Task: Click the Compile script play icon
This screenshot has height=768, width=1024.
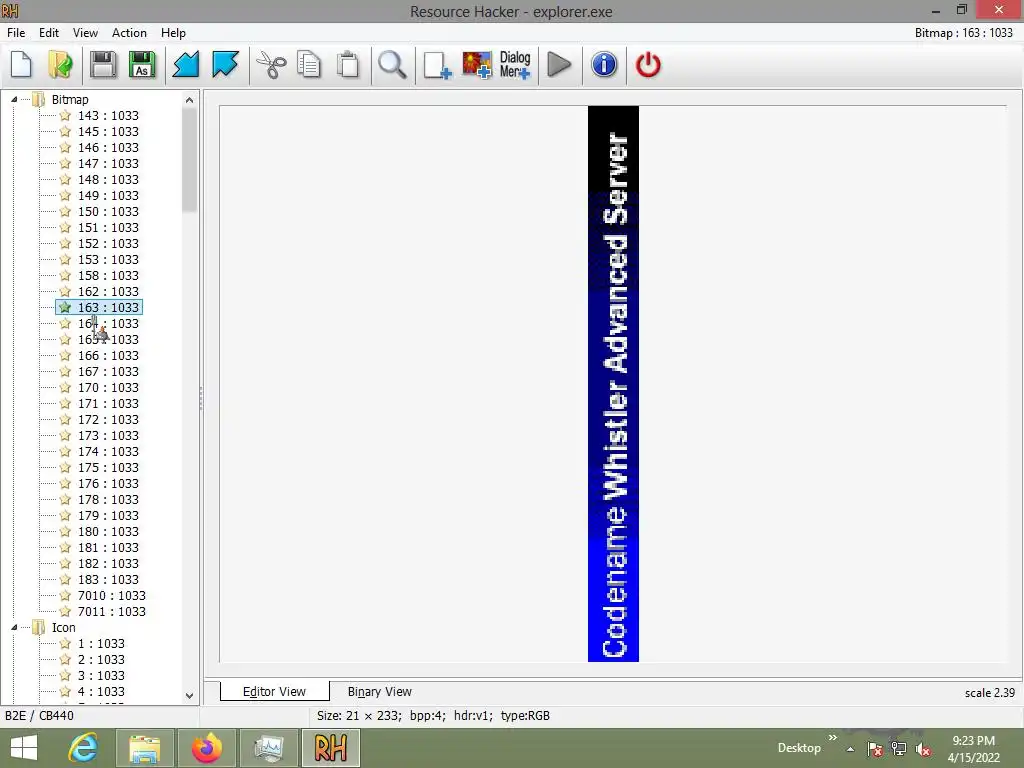Action: pyautogui.click(x=559, y=65)
